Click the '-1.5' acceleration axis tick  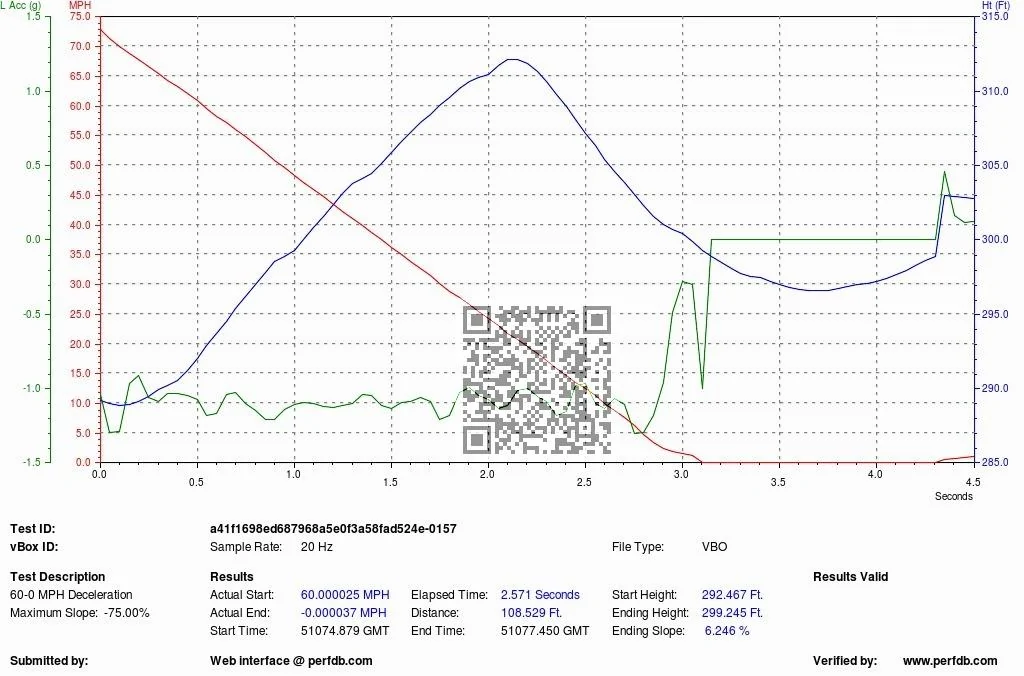click(x=33, y=462)
